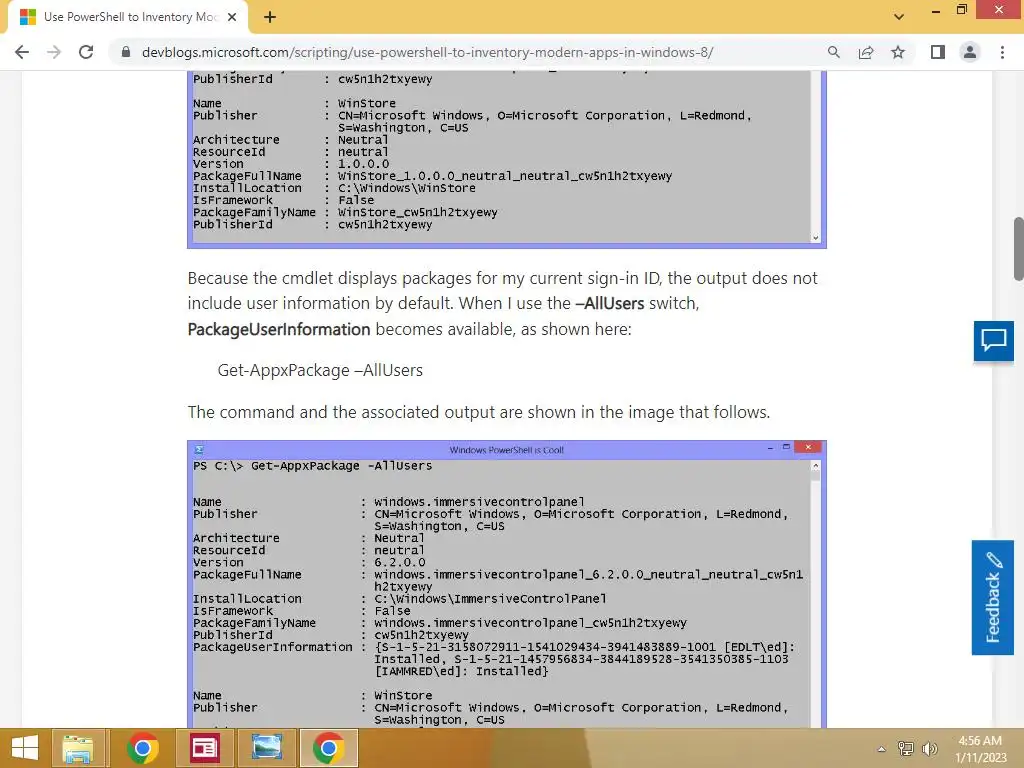Show hidden system tray icons
Viewport: 1024px width, 768px height.
coord(882,749)
